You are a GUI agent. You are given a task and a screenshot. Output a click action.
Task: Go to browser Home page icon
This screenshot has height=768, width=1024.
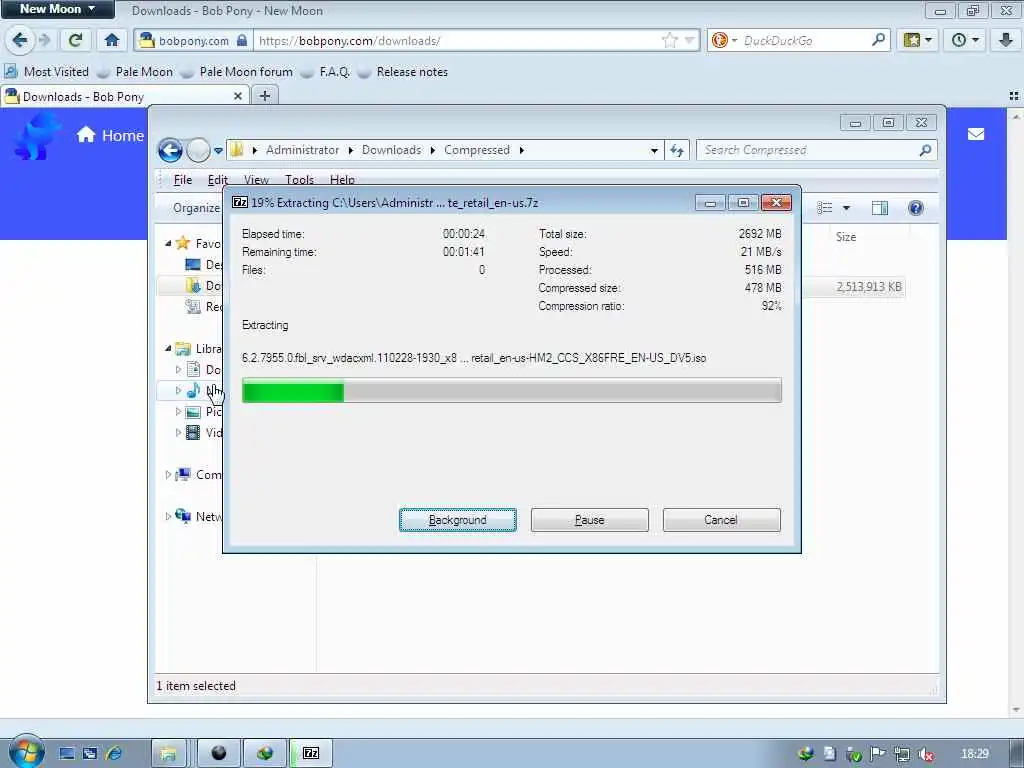pyautogui.click(x=112, y=40)
